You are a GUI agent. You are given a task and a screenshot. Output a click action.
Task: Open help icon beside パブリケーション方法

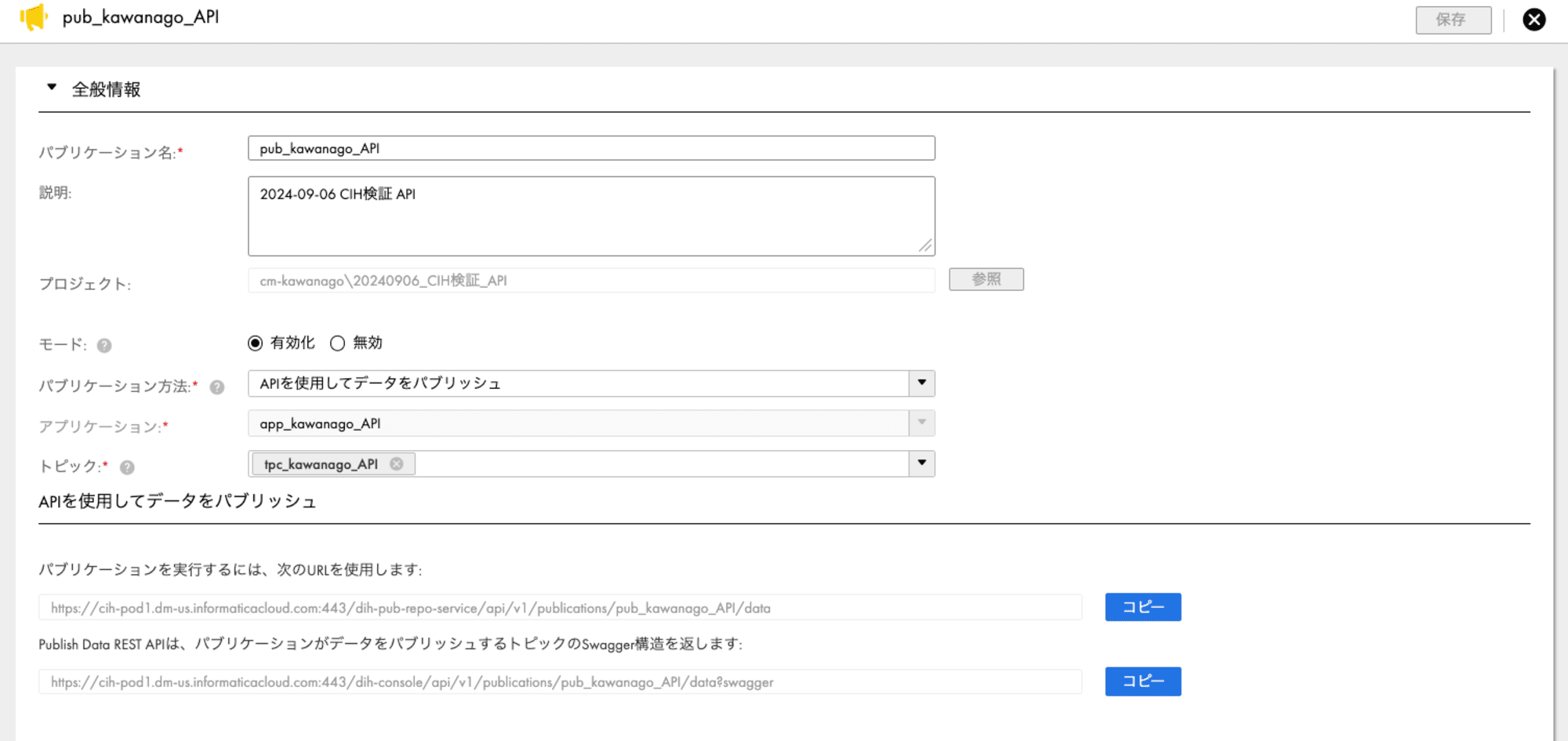pos(217,387)
